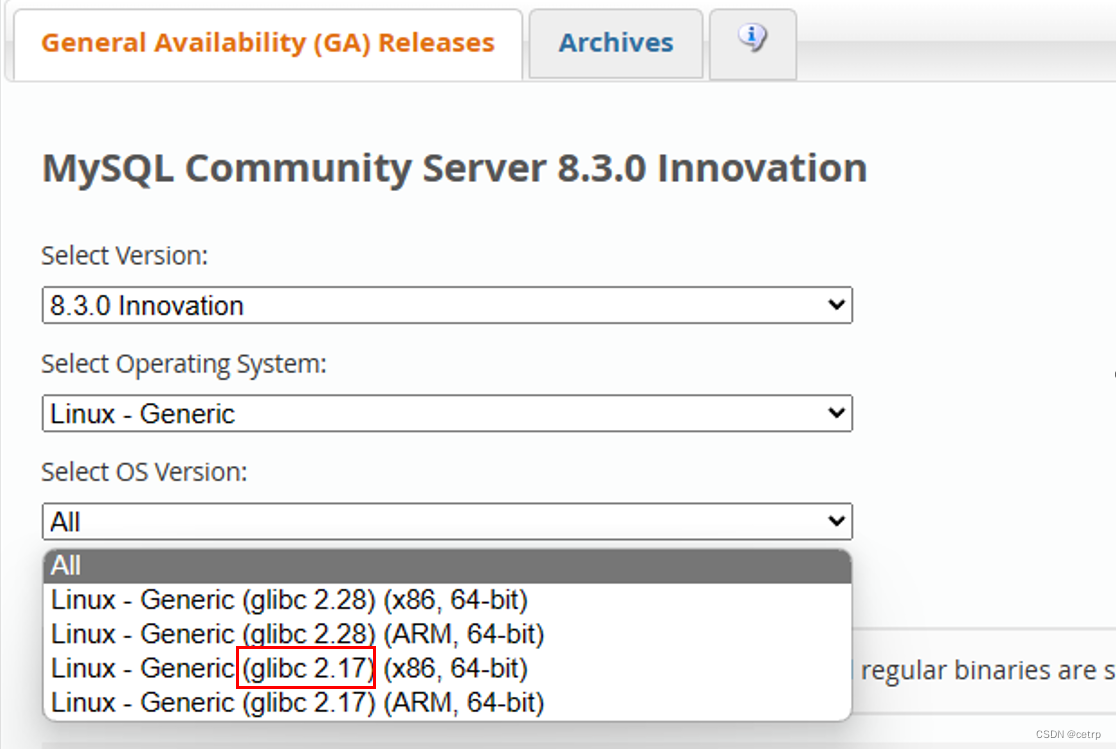Image resolution: width=1116 pixels, height=749 pixels.
Task: Select Linux - Generic (glibc 2.17) (ARM, 64-bit)
Action: [447, 703]
